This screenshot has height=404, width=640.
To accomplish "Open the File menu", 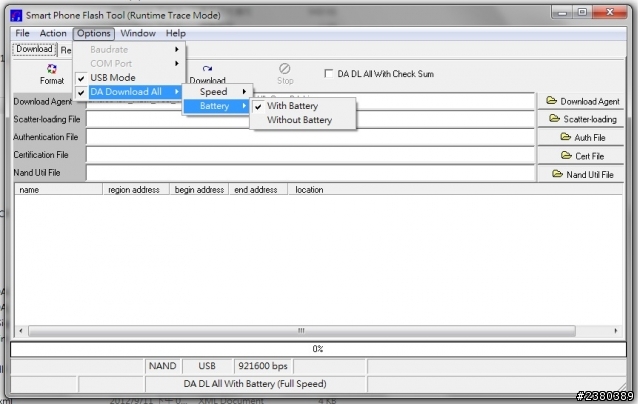I will pyautogui.click(x=22, y=33).
